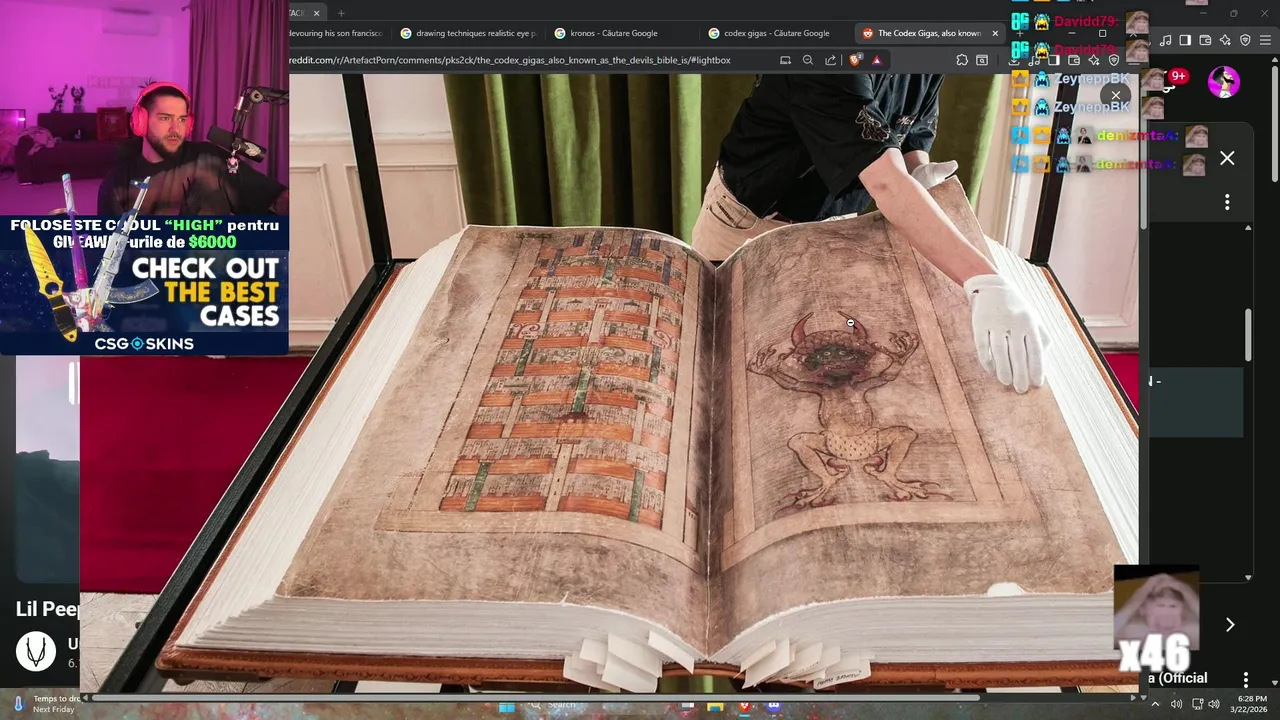Open the Brave VPN shield icon
The width and height of the screenshot is (1280, 720).
(1245, 40)
